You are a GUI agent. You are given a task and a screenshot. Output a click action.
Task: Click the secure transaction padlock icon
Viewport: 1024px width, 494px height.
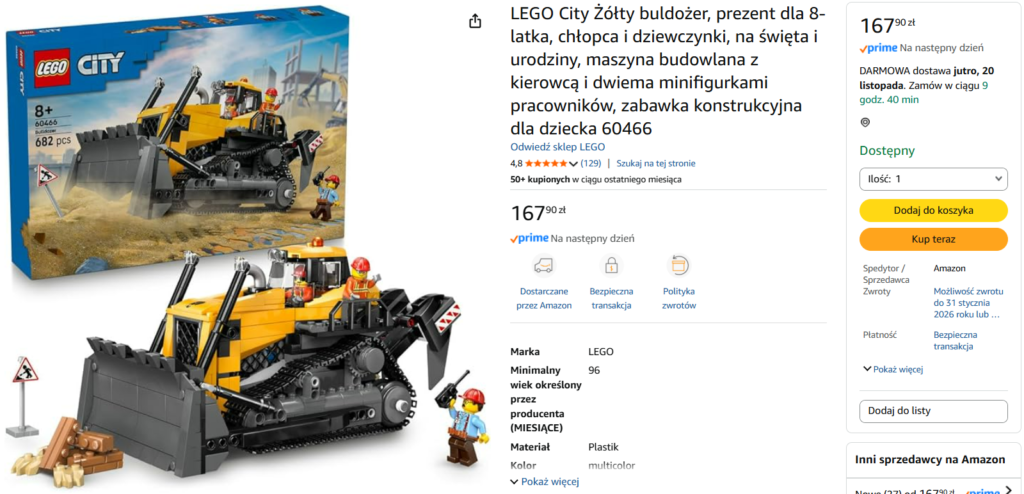coord(611,265)
